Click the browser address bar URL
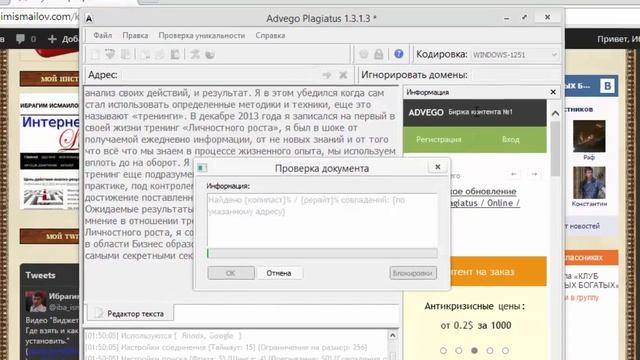Viewport: 640px width, 360px height. click(x=40, y=17)
